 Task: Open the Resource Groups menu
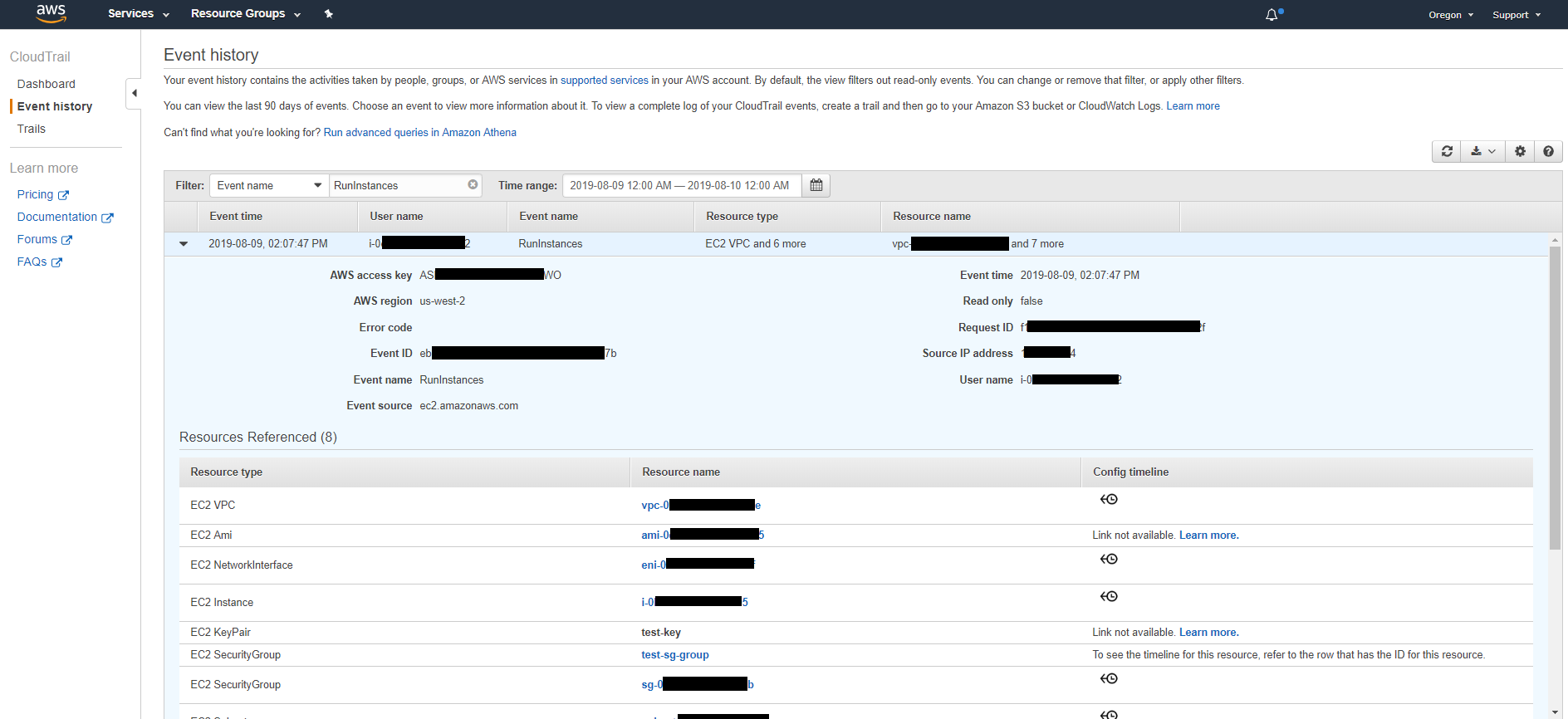[246, 14]
